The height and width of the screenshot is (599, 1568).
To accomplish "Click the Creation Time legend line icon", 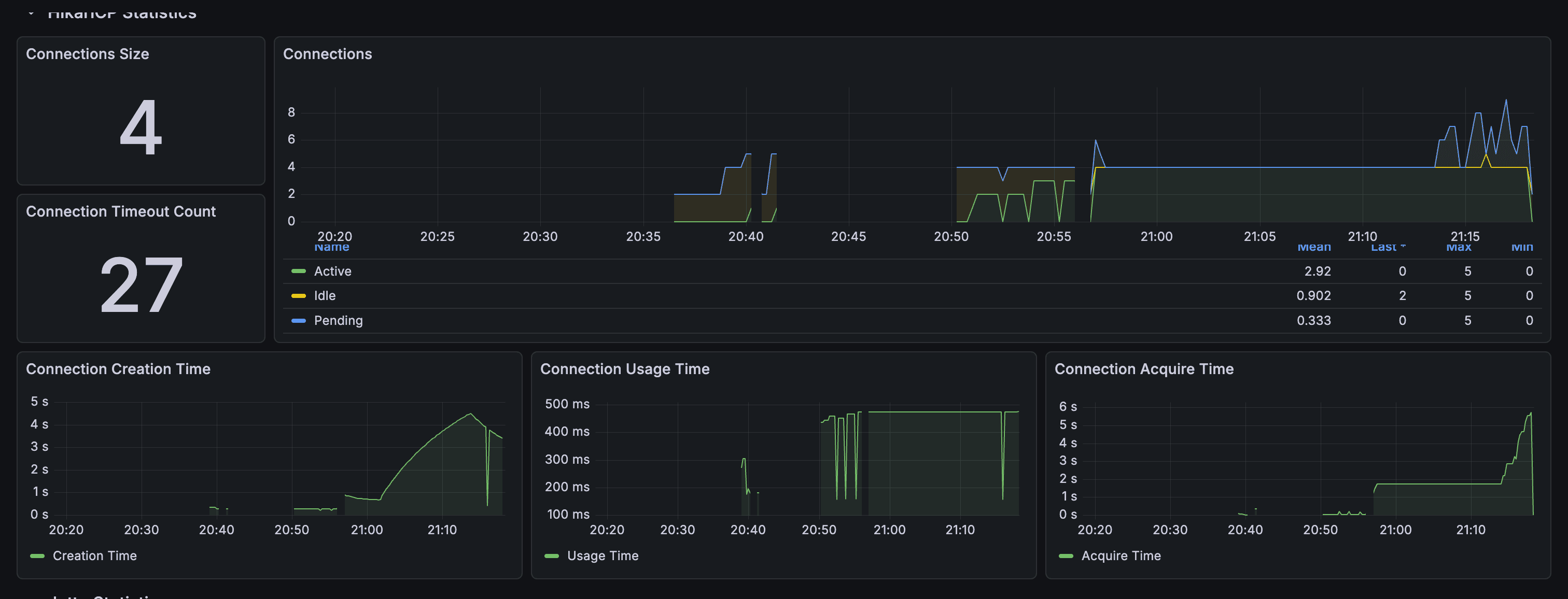I will (x=38, y=555).
